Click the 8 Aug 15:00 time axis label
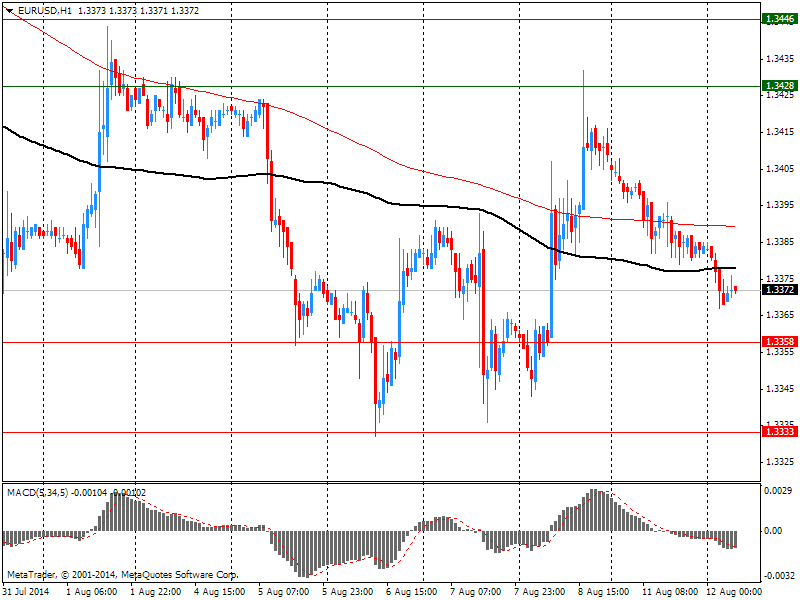The width and height of the screenshot is (800, 600). click(x=604, y=592)
